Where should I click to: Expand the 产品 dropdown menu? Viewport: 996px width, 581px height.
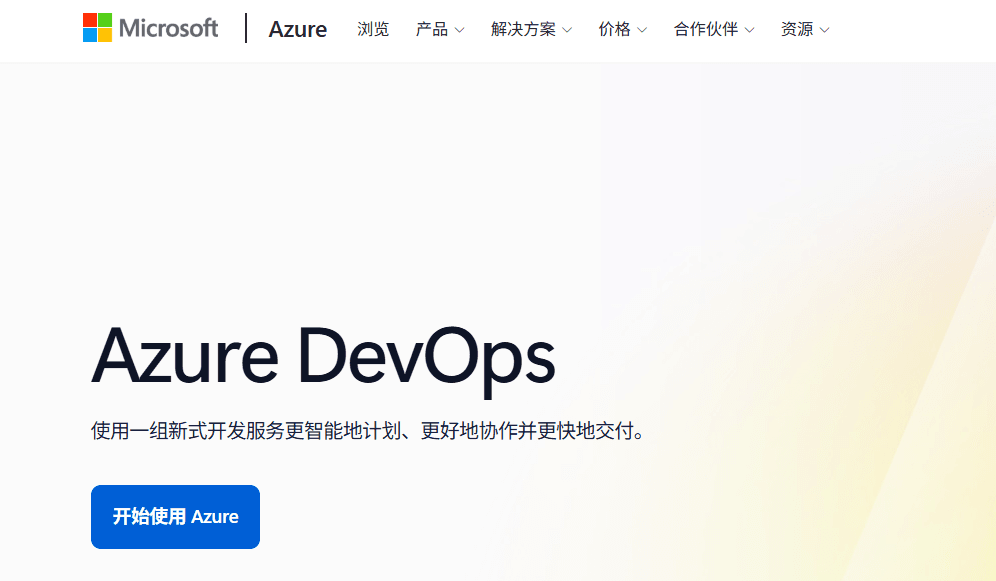440,29
